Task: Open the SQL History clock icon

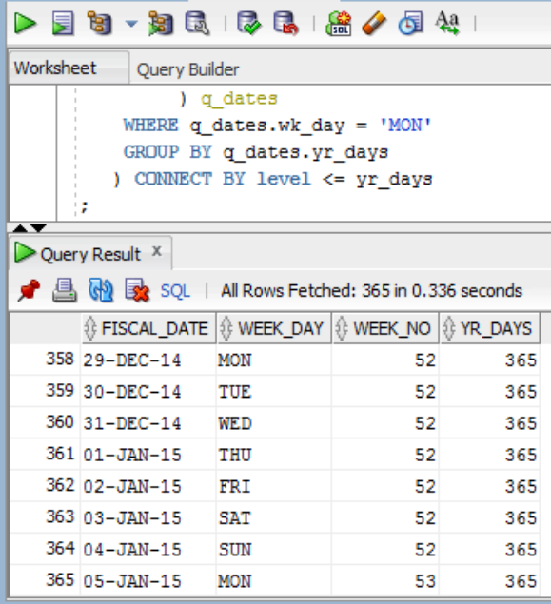Action: [x=410, y=23]
